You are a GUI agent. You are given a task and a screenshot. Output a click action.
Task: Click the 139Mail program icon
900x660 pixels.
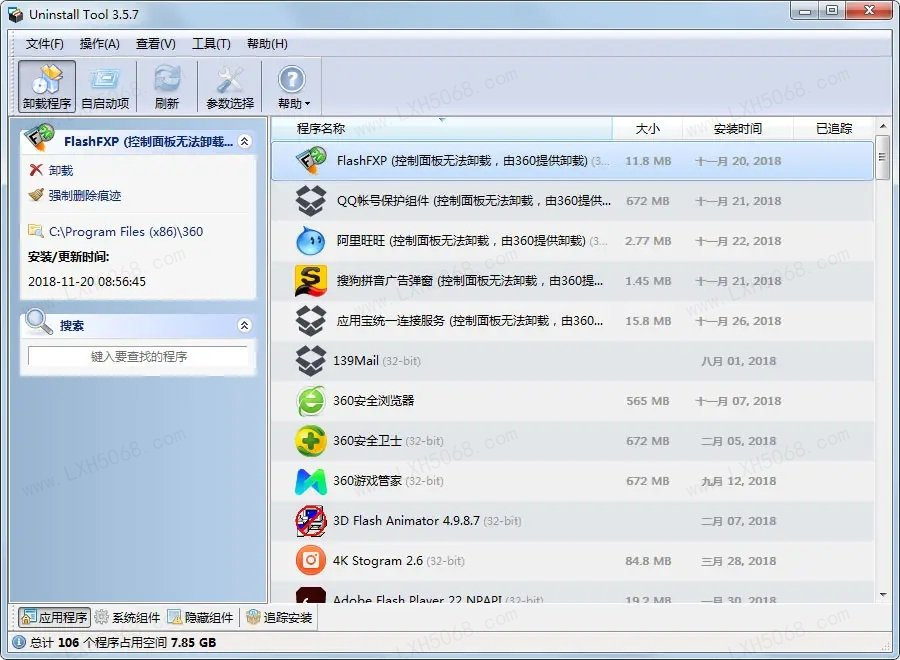pos(311,360)
